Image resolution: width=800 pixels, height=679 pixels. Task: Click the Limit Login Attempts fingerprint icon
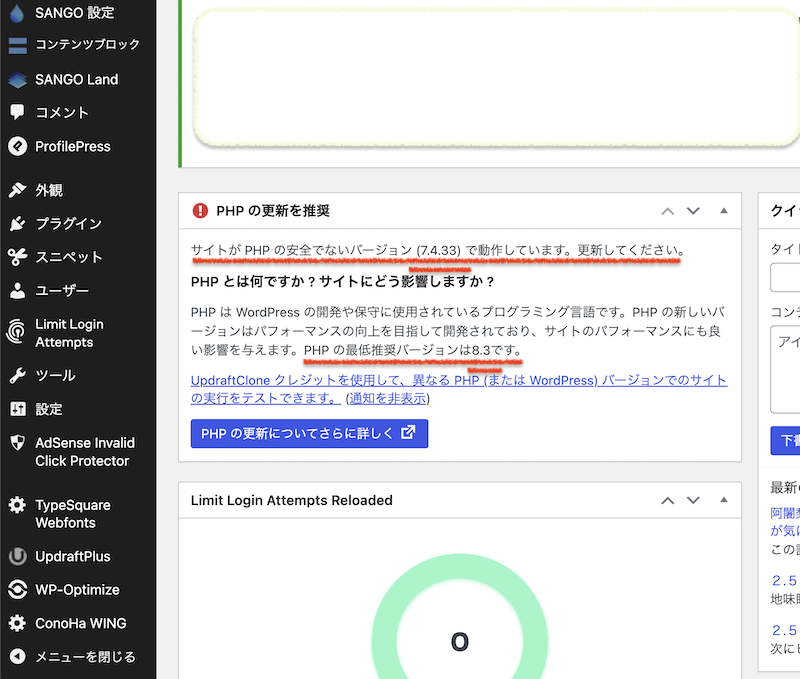click(x=16, y=332)
